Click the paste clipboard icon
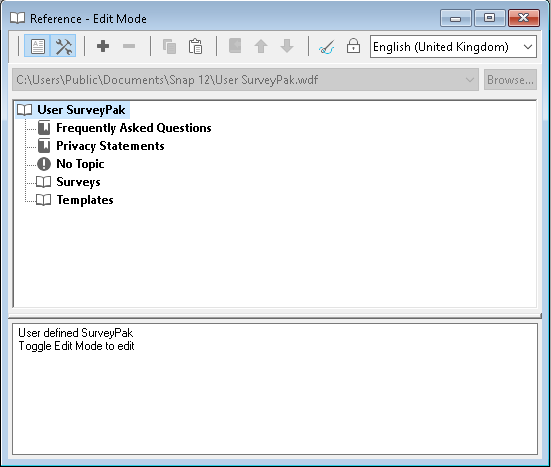551x467 pixels. point(195,46)
